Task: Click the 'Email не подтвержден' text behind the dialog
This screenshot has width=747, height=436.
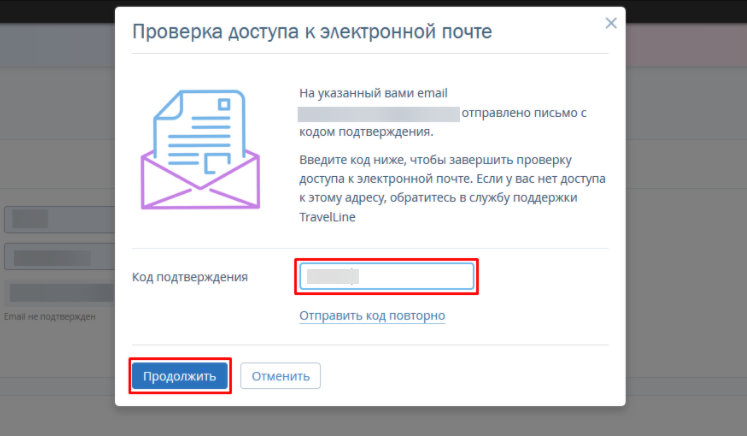Action: point(50,316)
